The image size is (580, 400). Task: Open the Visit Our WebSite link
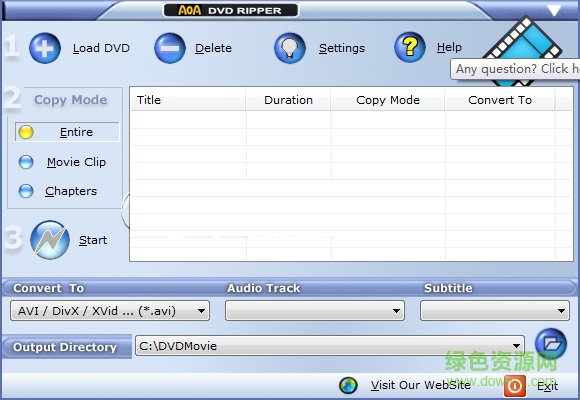421,385
